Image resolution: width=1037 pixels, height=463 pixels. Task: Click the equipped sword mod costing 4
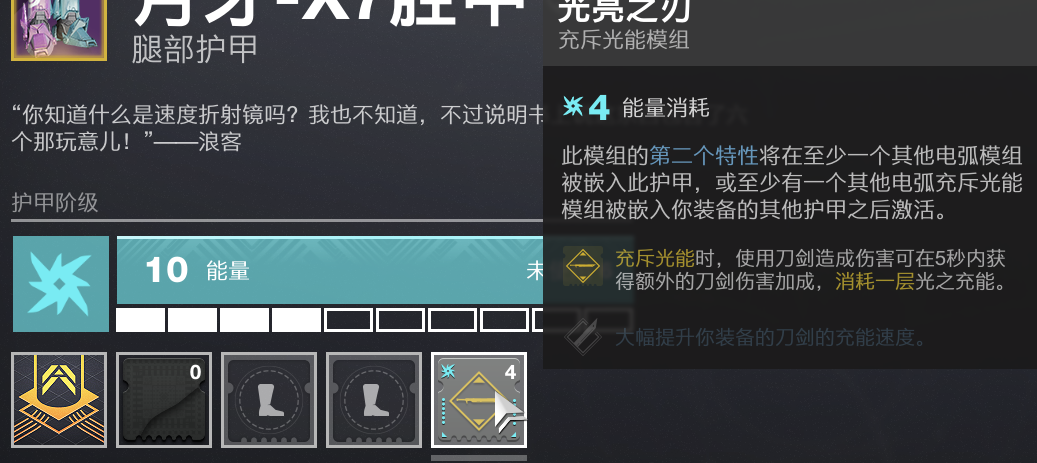click(479, 400)
